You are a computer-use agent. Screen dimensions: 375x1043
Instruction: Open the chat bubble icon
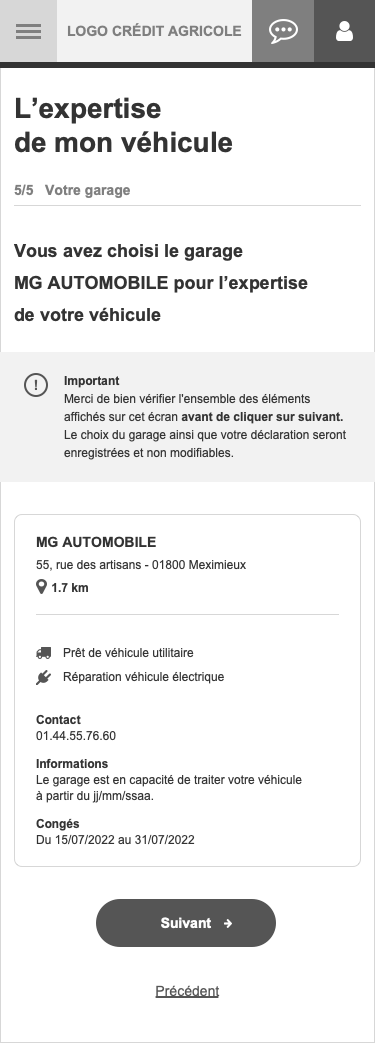(x=283, y=31)
